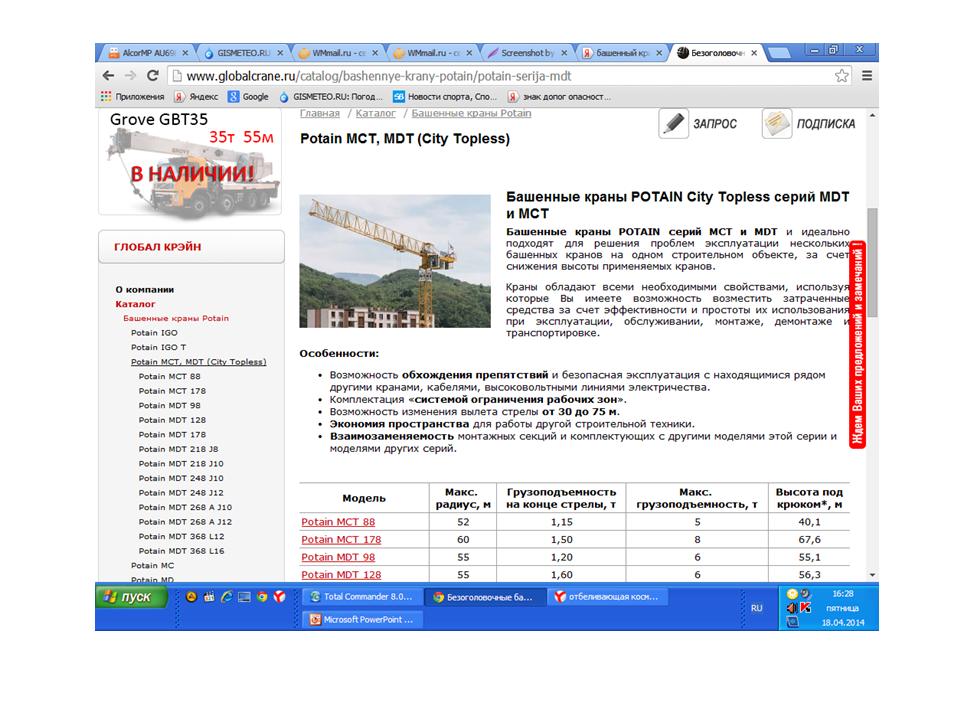Click the red vertical feedback tab
960x720 pixels.
click(857, 345)
